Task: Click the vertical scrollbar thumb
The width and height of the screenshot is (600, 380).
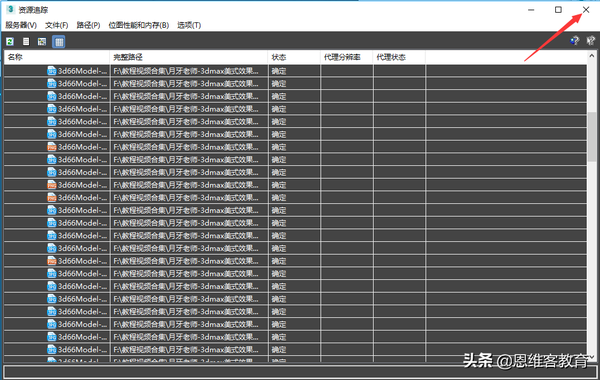Action: tap(592, 137)
